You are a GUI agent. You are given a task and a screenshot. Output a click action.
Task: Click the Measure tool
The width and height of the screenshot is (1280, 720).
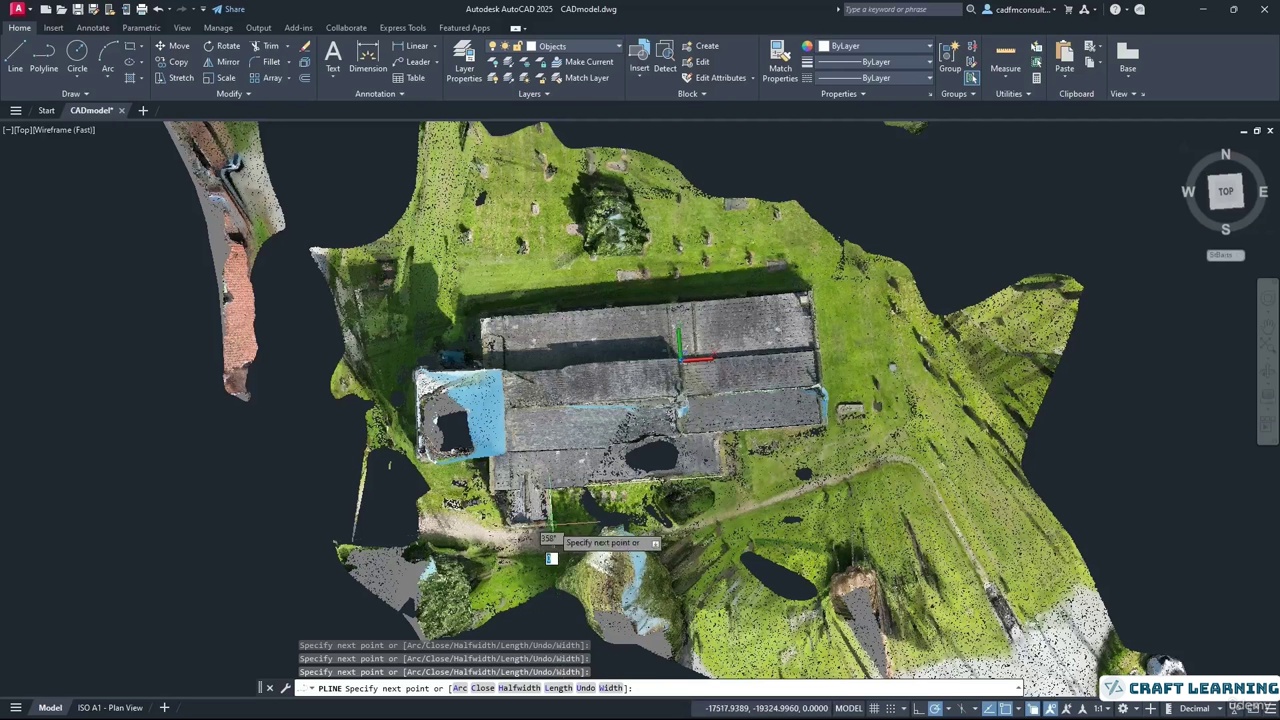(x=1005, y=57)
